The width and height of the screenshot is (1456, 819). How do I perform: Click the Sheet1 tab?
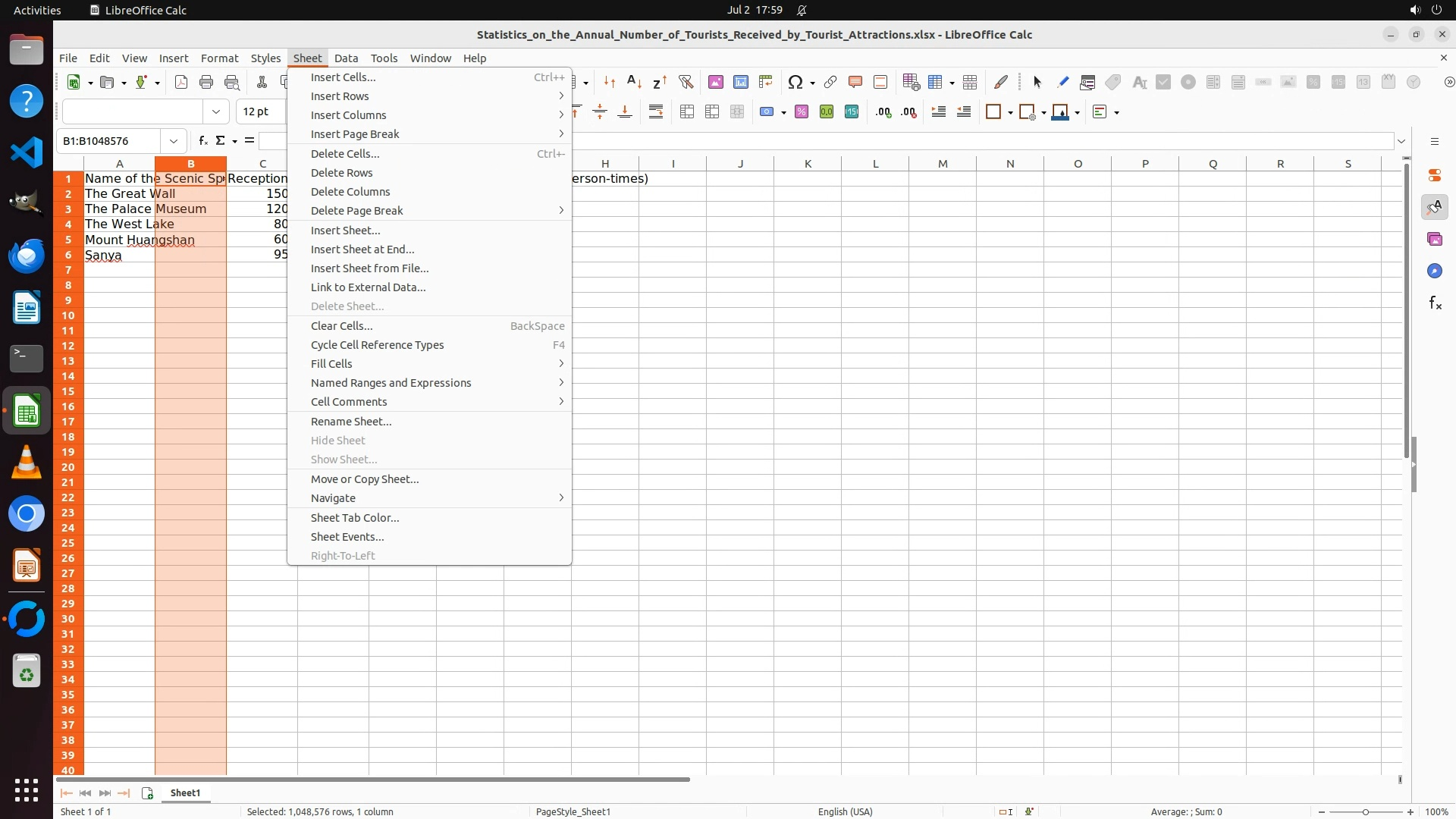pos(185,793)
